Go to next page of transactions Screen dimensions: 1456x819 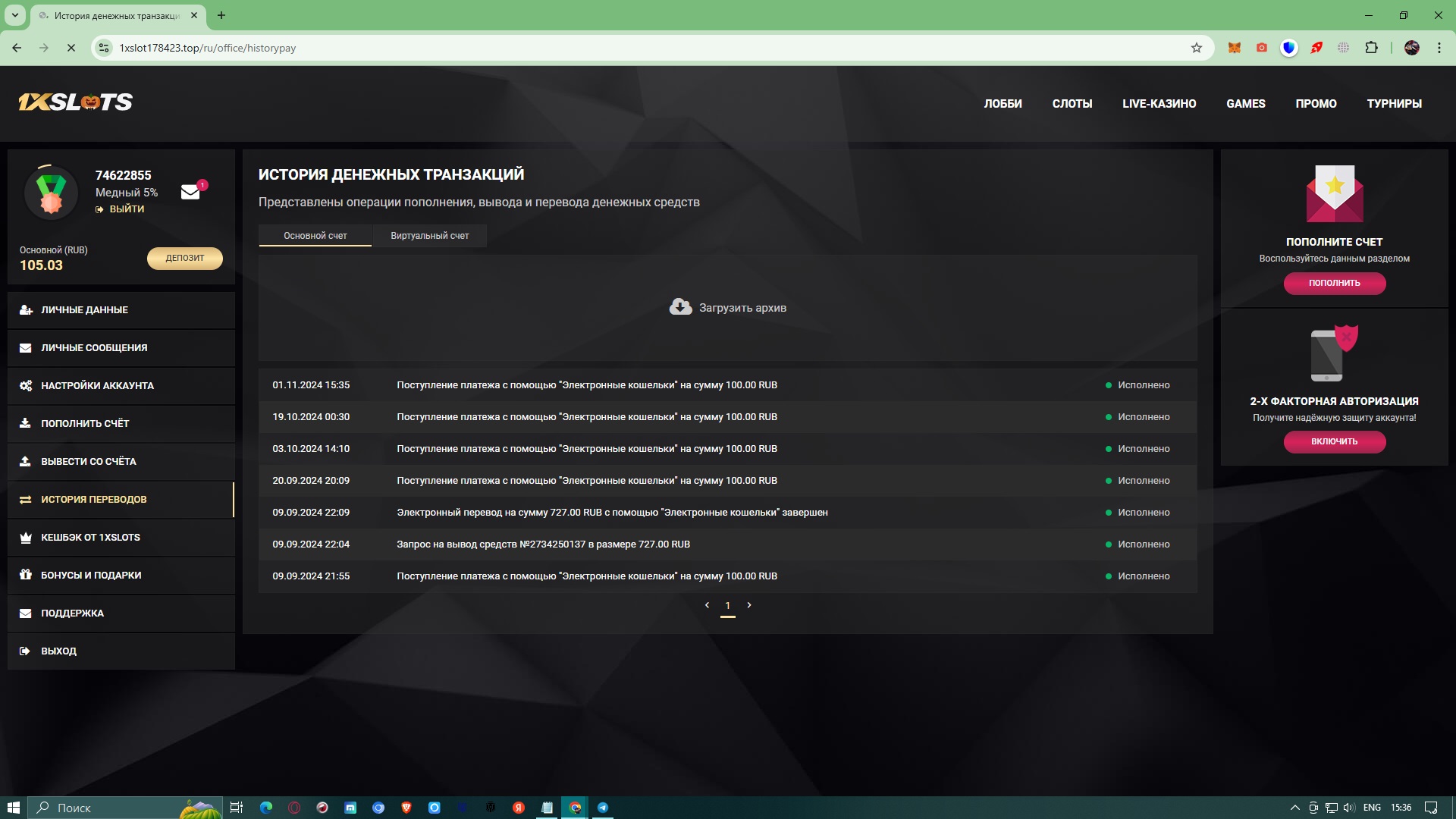point(749,605)
